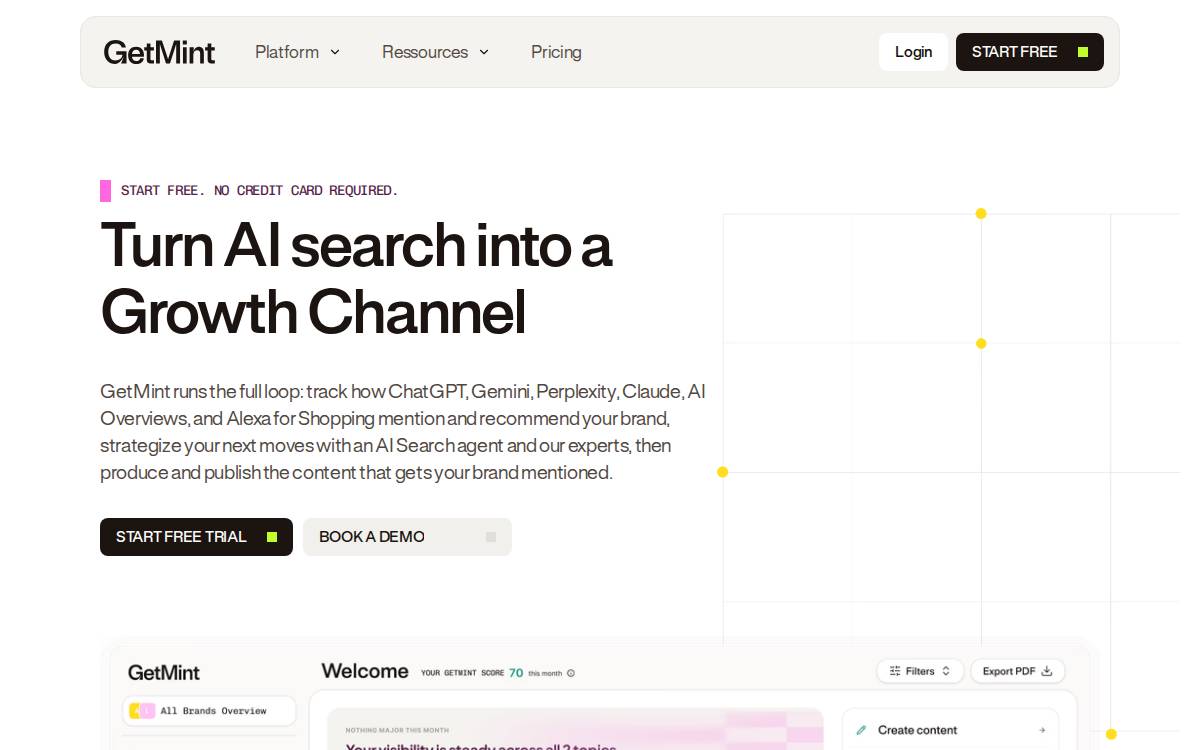Click the GetMint score value 70
The image size is (1200, 750).
tap(516, 673)
